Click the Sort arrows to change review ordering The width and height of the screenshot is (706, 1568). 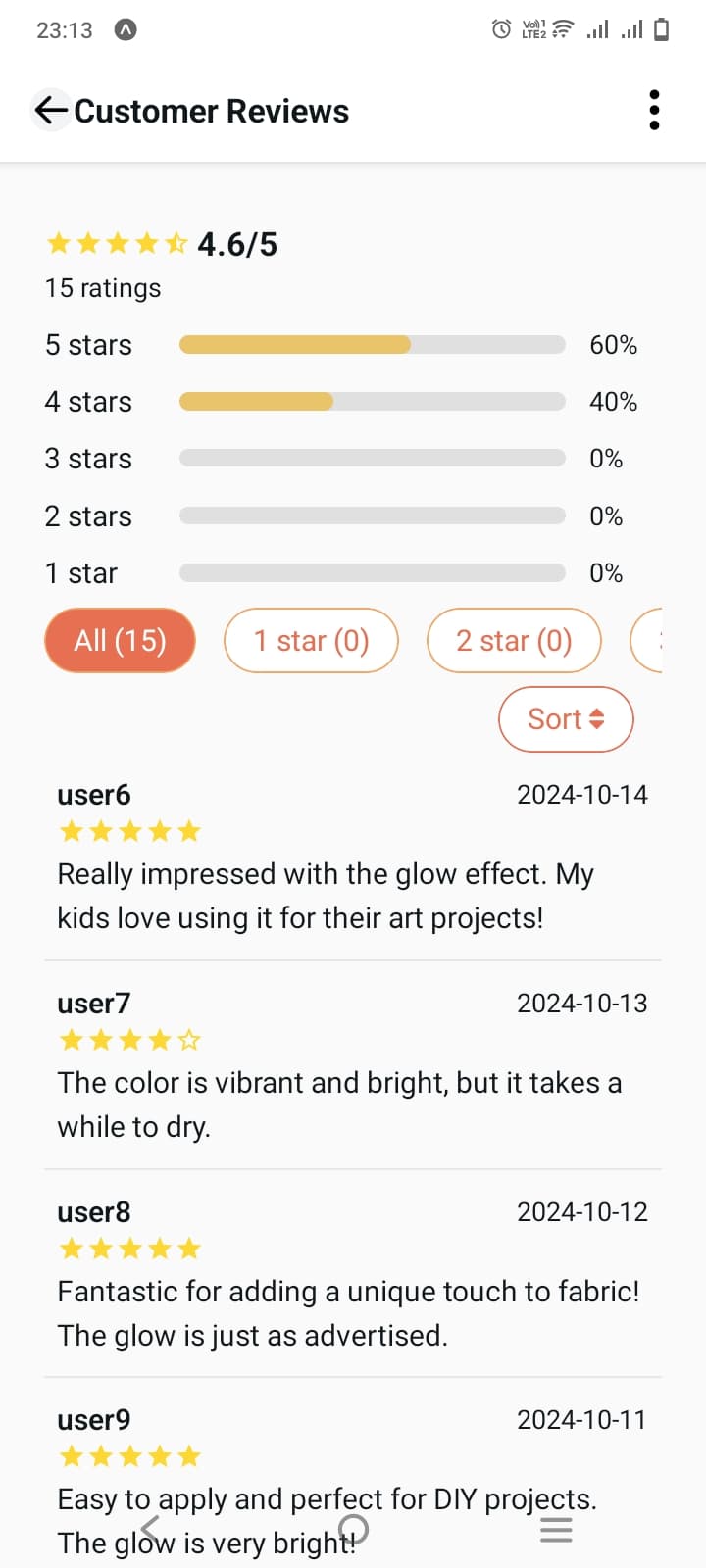(600, 718)
